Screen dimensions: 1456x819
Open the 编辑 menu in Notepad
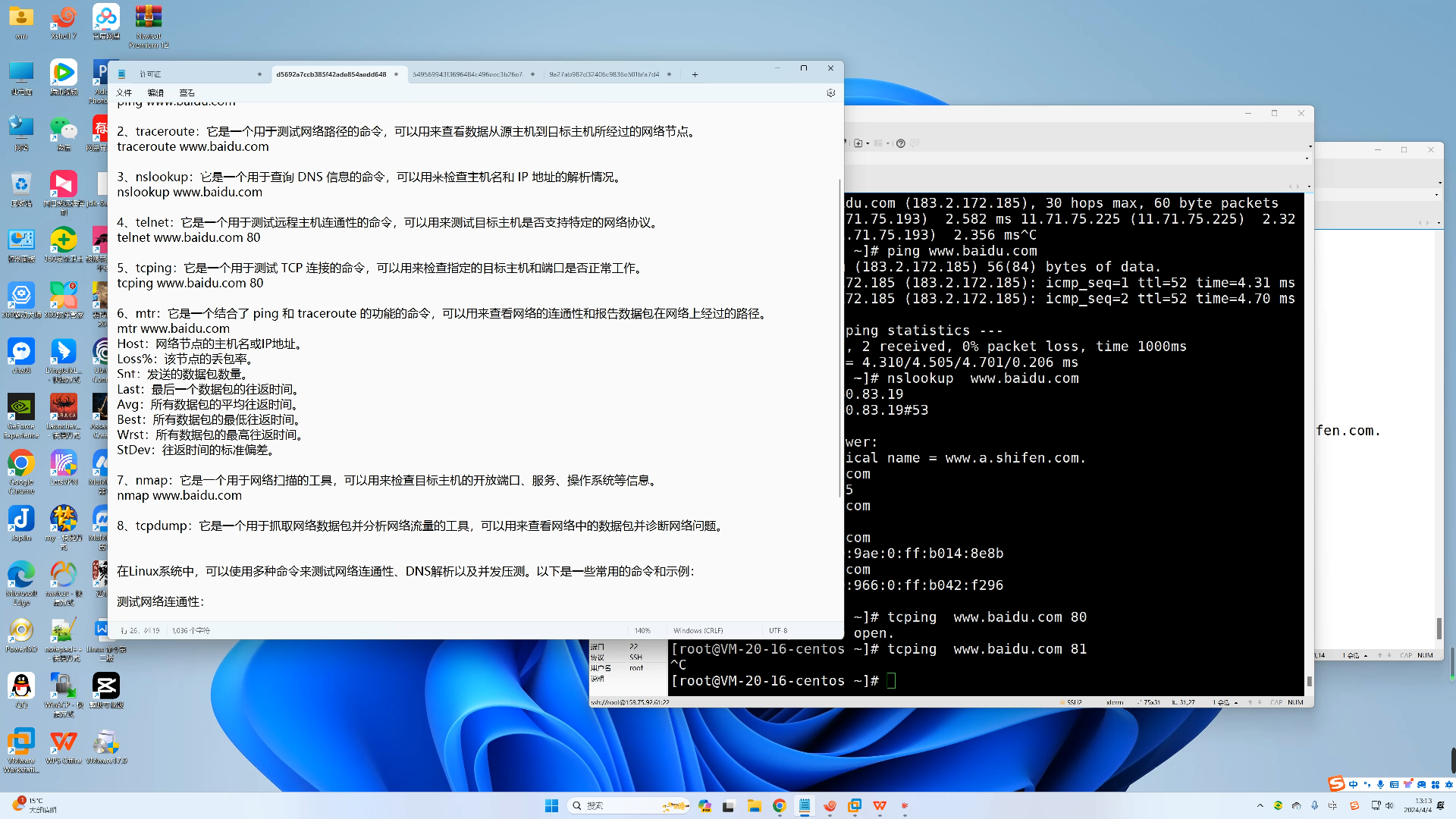tap(155, 93)
